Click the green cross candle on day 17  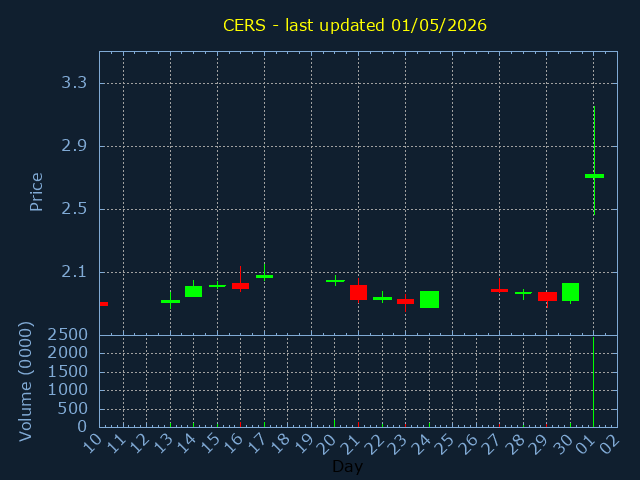point(264,276)
